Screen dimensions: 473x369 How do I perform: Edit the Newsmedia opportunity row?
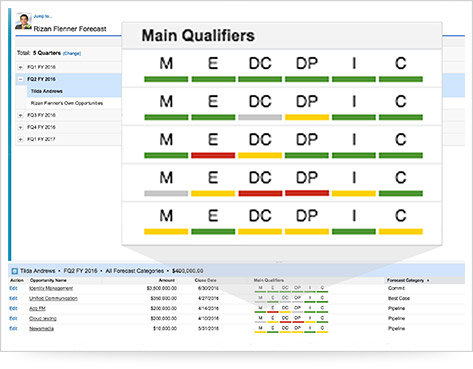[13, 329]
